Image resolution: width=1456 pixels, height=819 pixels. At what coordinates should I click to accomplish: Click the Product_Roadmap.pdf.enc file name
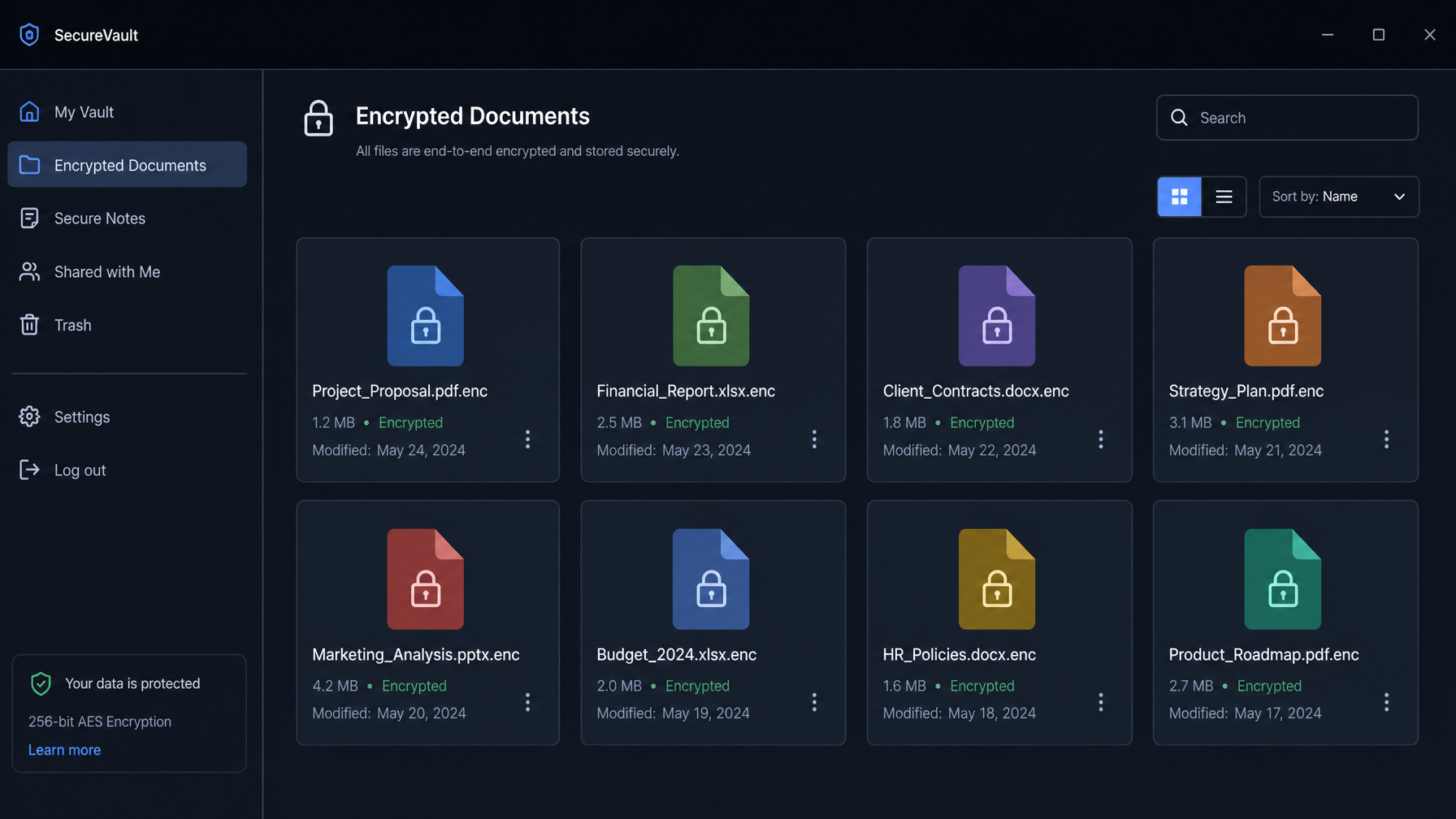tap(1264, 655)
